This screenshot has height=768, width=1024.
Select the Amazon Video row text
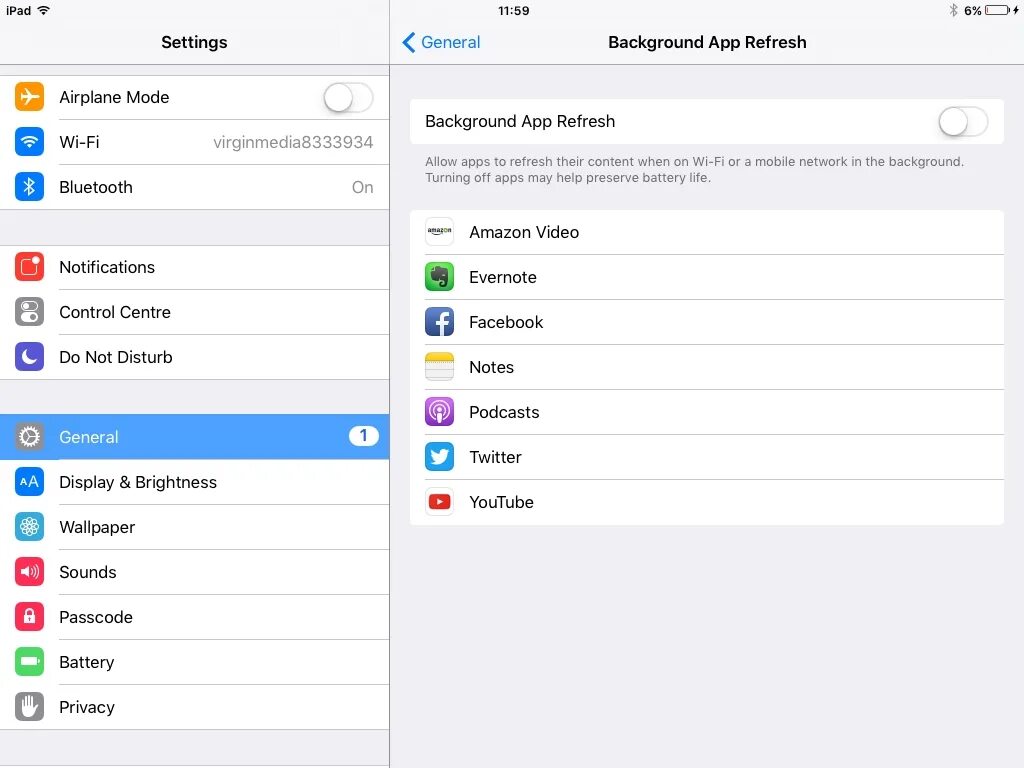tap(524, 232)
